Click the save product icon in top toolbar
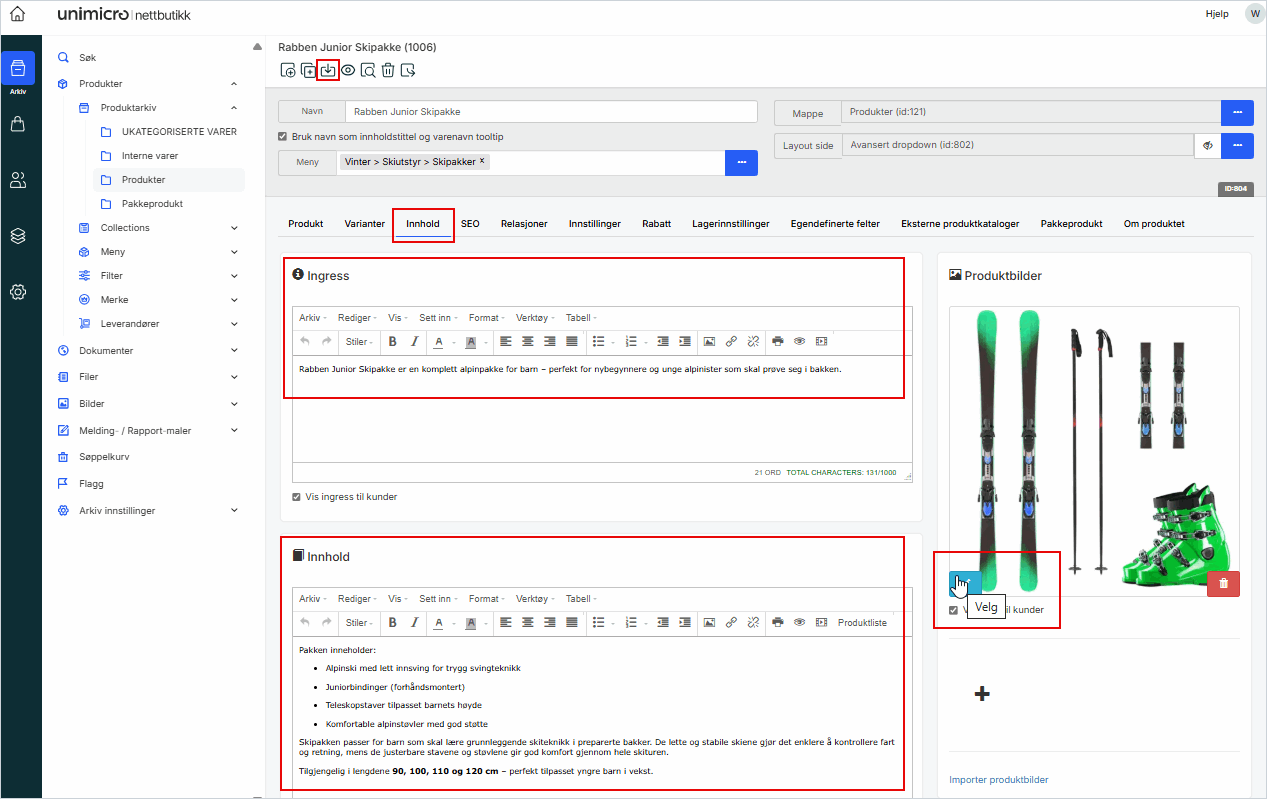Image resolution: width=1267 pixels, height=799 pixels. pyautogui.click(x=328, y=70)
